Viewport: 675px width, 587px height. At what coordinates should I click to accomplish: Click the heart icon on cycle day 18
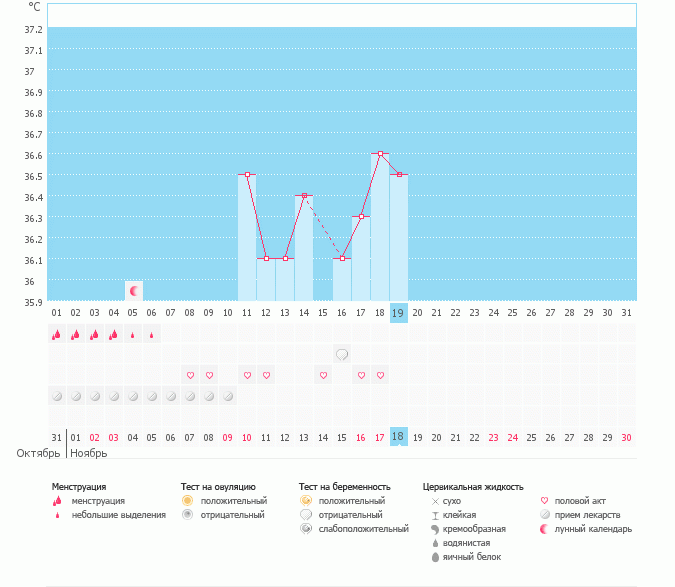[x=380, y=375]
